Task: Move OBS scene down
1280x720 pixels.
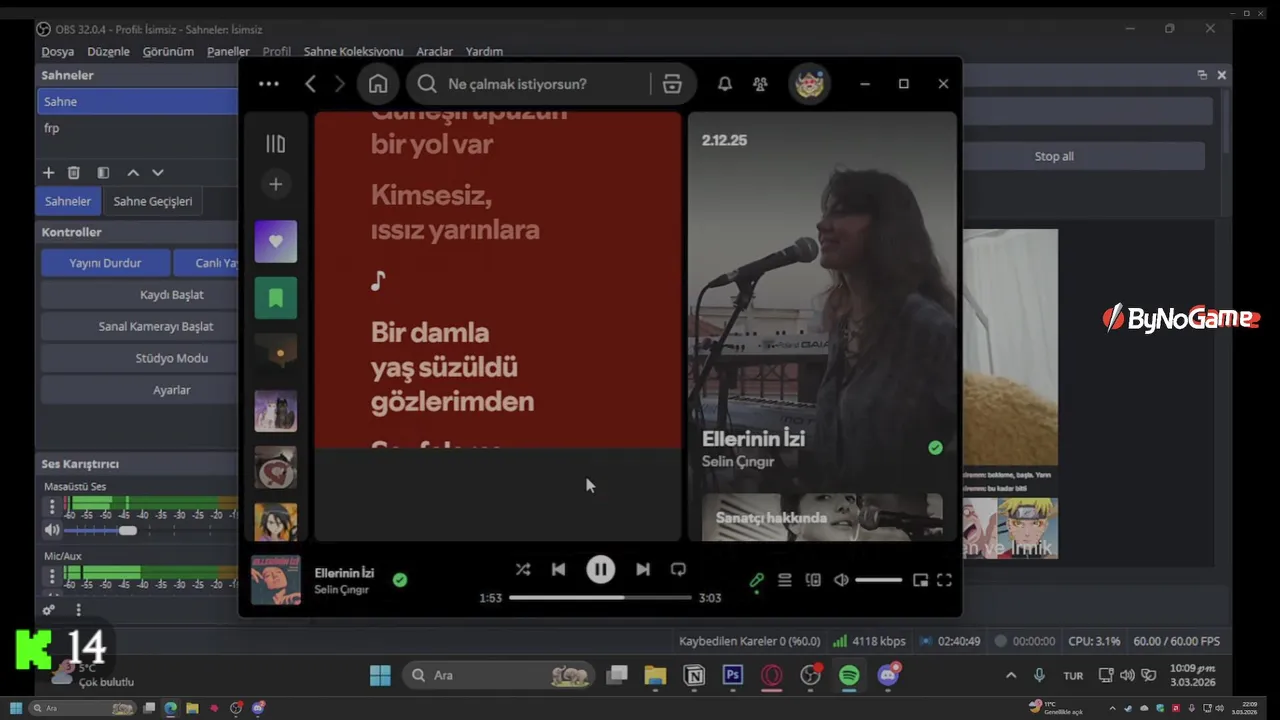Action: [157, 173]
